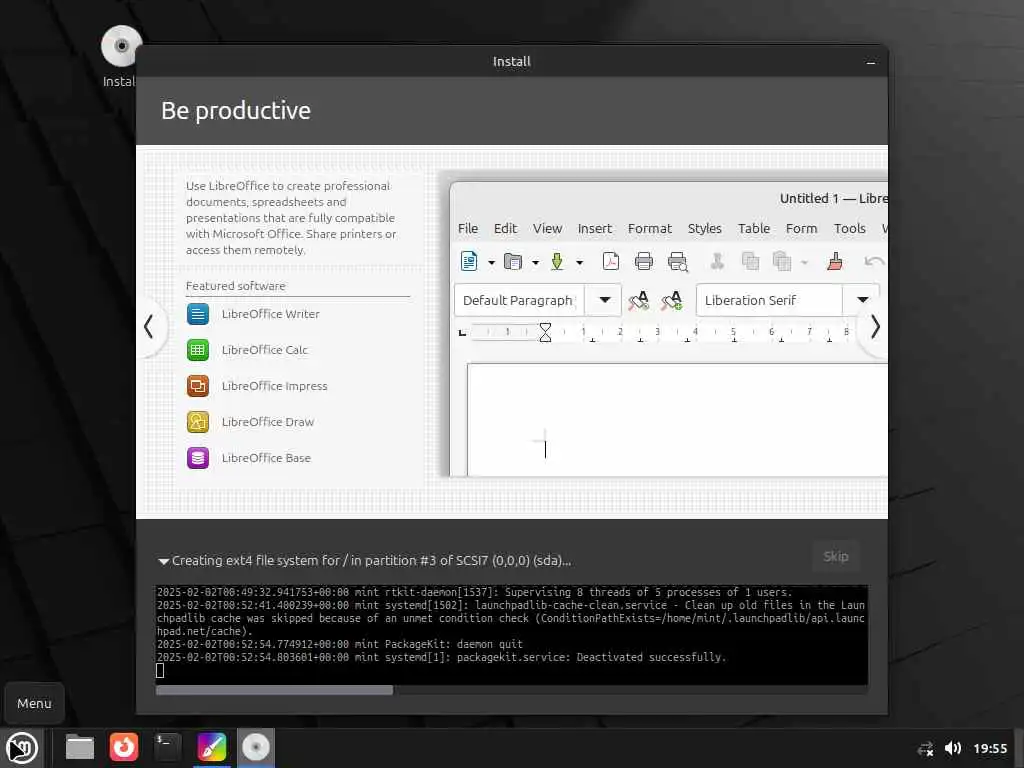Screen dimensions: 1024x768
Task: Click the LibreOffice Impress label
Action: click(274, 386)
